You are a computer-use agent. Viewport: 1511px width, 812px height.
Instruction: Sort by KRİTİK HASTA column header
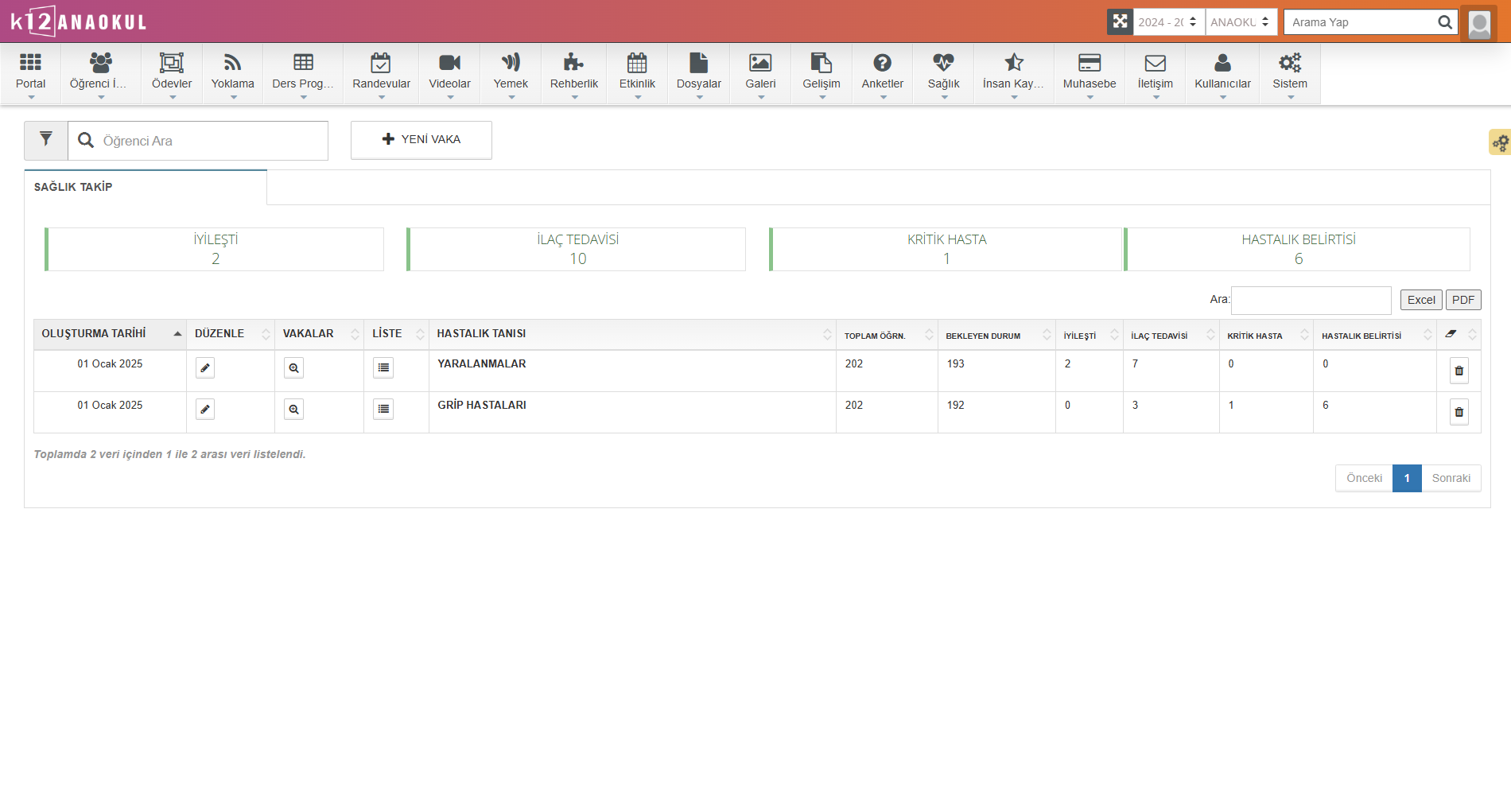(x=1266, y=335)
